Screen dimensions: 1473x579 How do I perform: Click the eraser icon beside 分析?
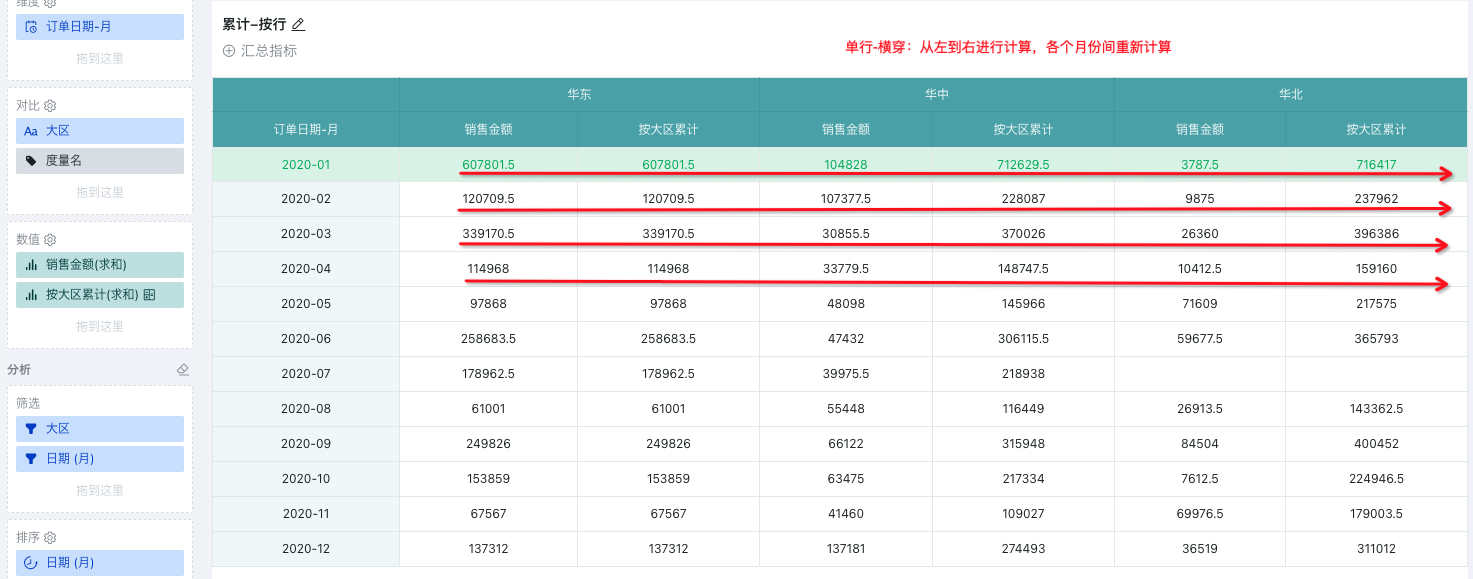pyautogui.click(x=182, y=369)
